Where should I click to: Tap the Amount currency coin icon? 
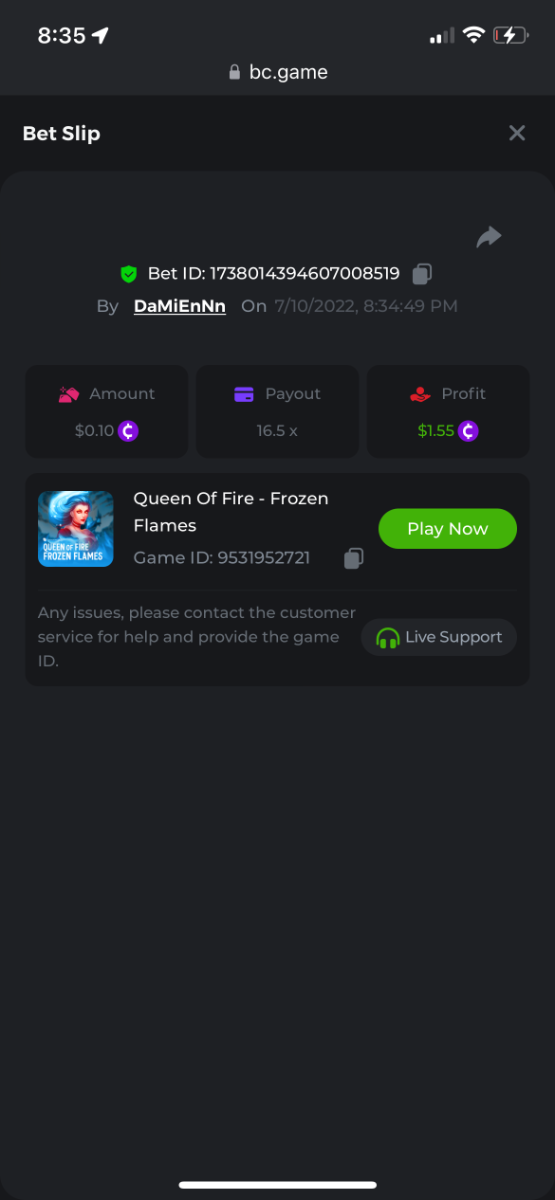pos(128,431)
